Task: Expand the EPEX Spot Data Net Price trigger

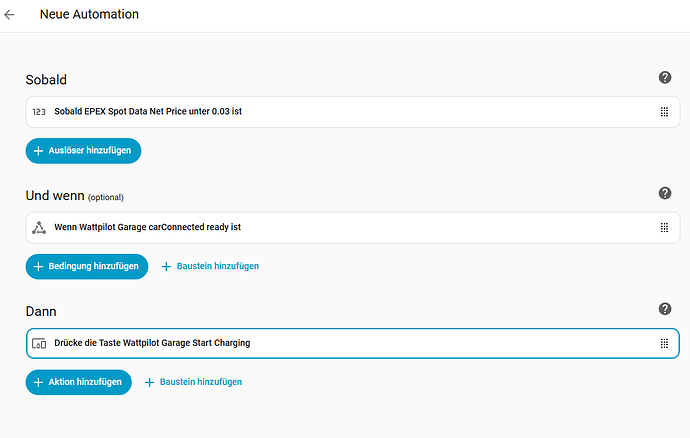Action: (148, 112)
